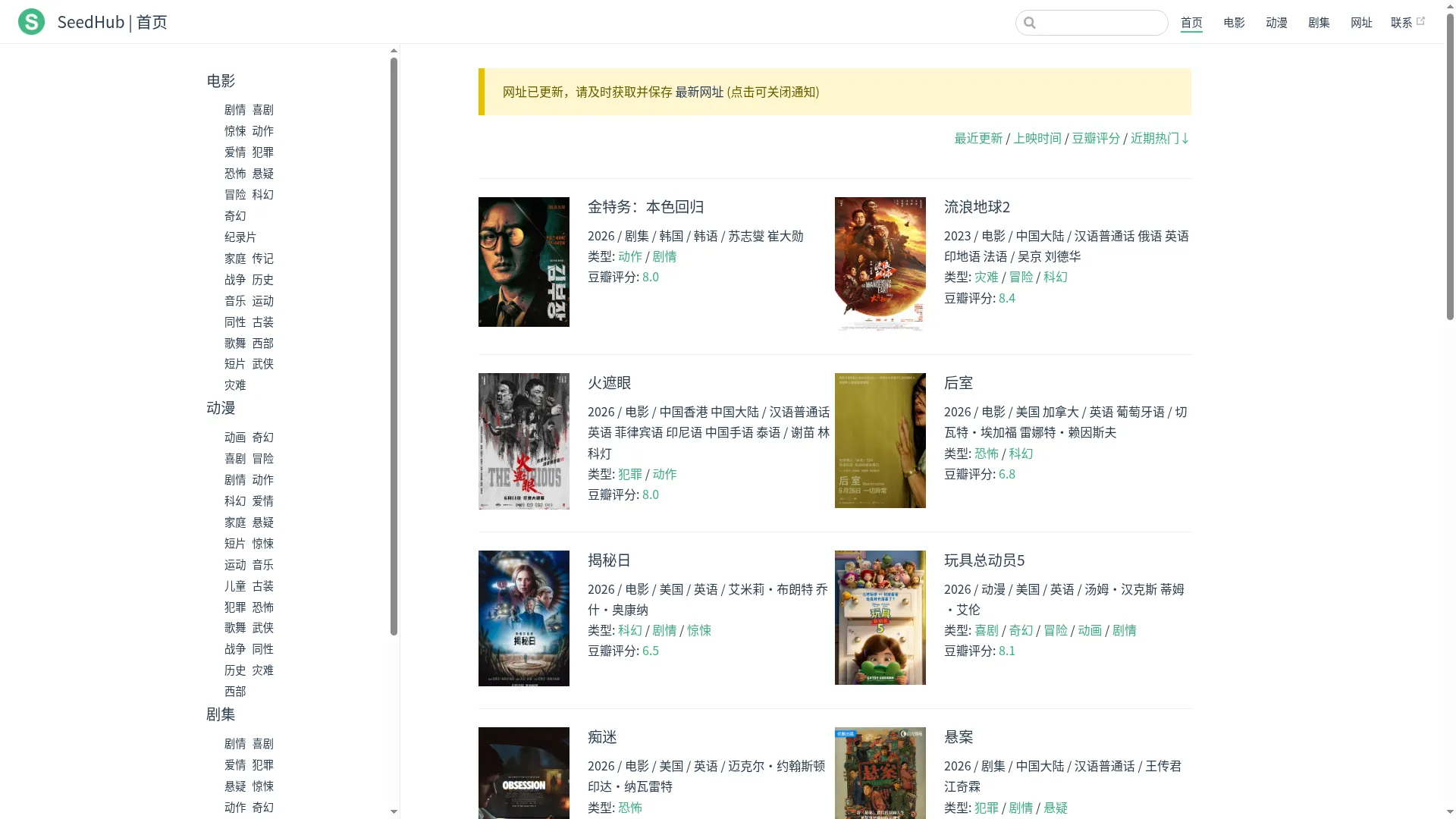1456x819 pixels.
Task: Select 动画 genre tag under 玩具总动员5
Action: point(1089,631)
